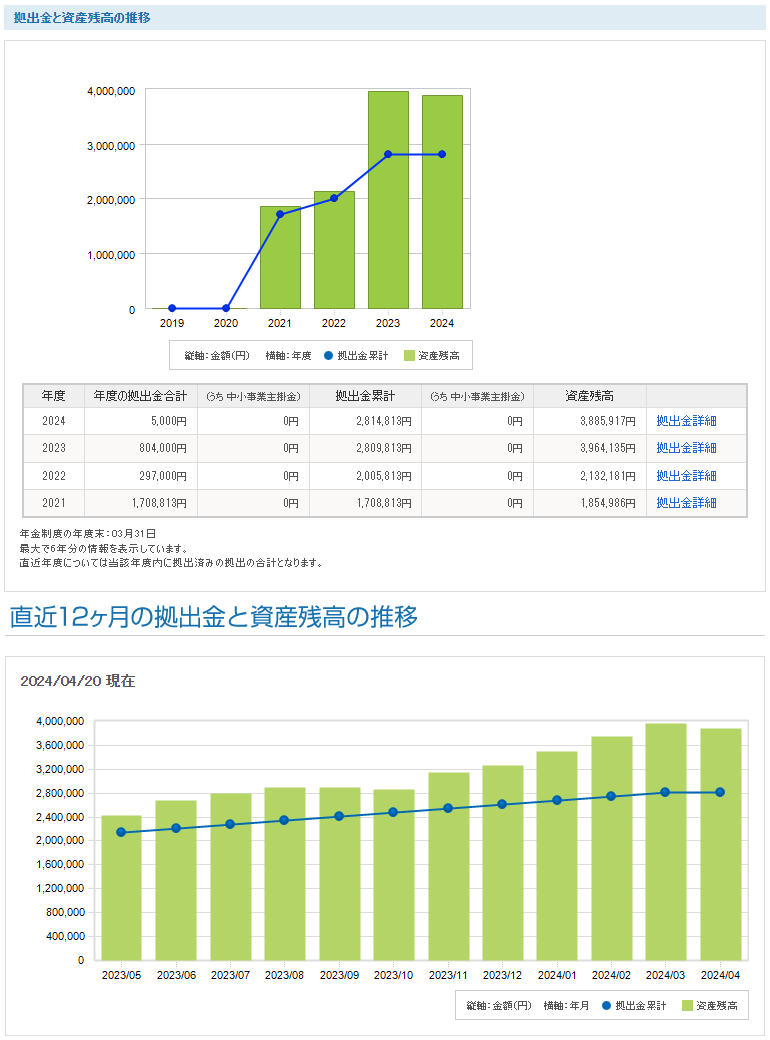The height and width of the screenshot is (1040, 770).
Task: Click the 2024/04 data point on monthly line
Action: [720, 792]
